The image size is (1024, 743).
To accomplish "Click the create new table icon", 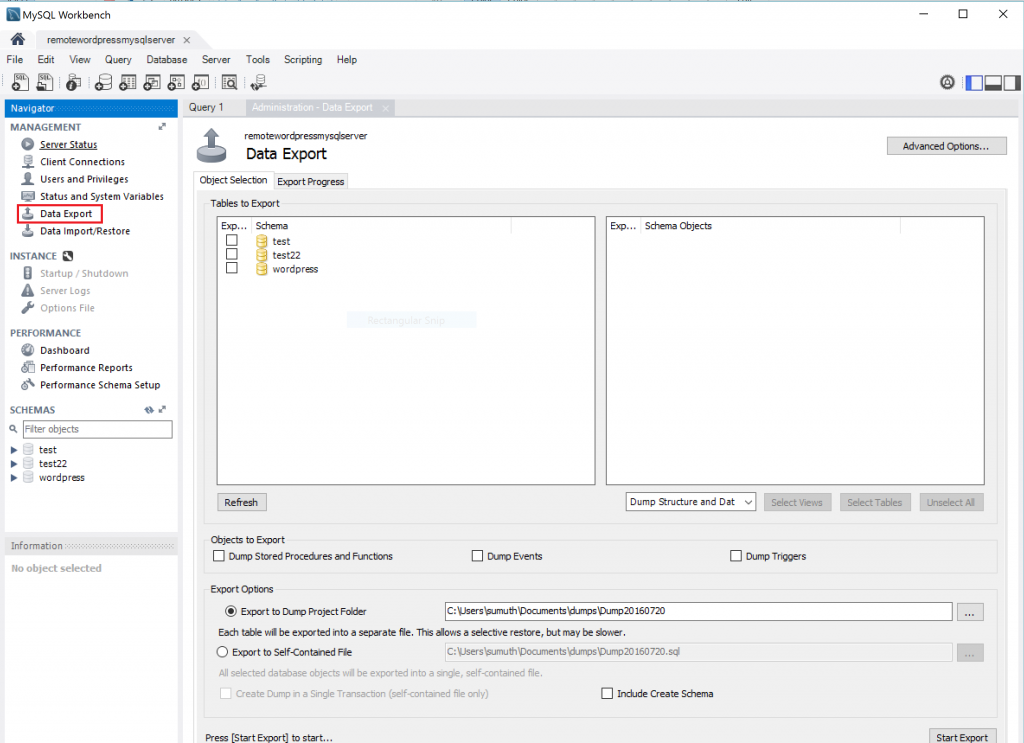I will coord(127,83).
